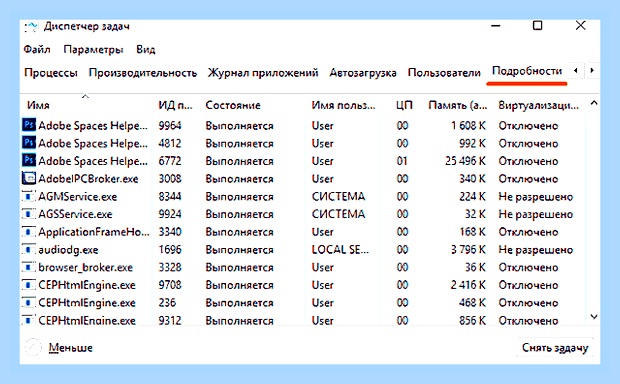The width and height of the screenshot is (620, 384).
Task: Maximize the Диспетчер задач window
Action: tap(537, 26)
